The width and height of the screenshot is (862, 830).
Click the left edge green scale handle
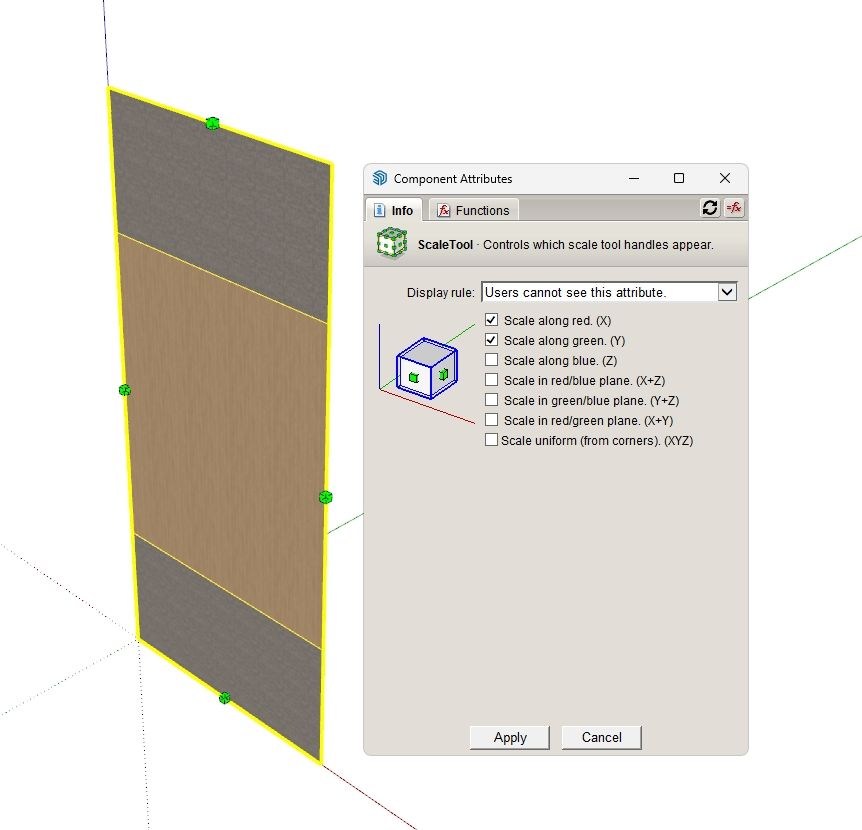[x=125, y=390]
